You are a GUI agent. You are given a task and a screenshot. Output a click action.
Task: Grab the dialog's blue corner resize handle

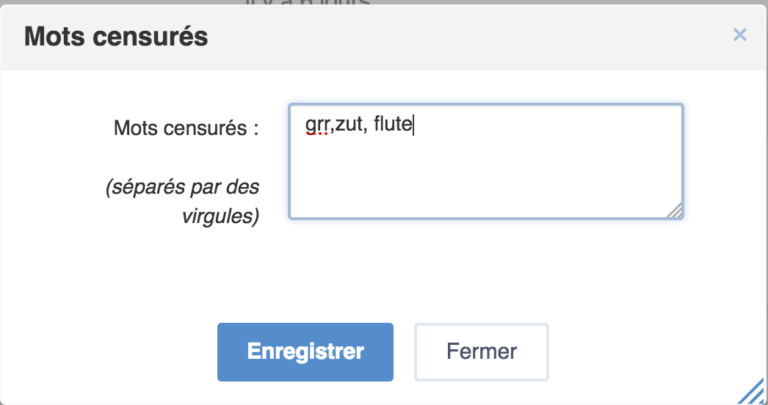click(x=753, y=392)
